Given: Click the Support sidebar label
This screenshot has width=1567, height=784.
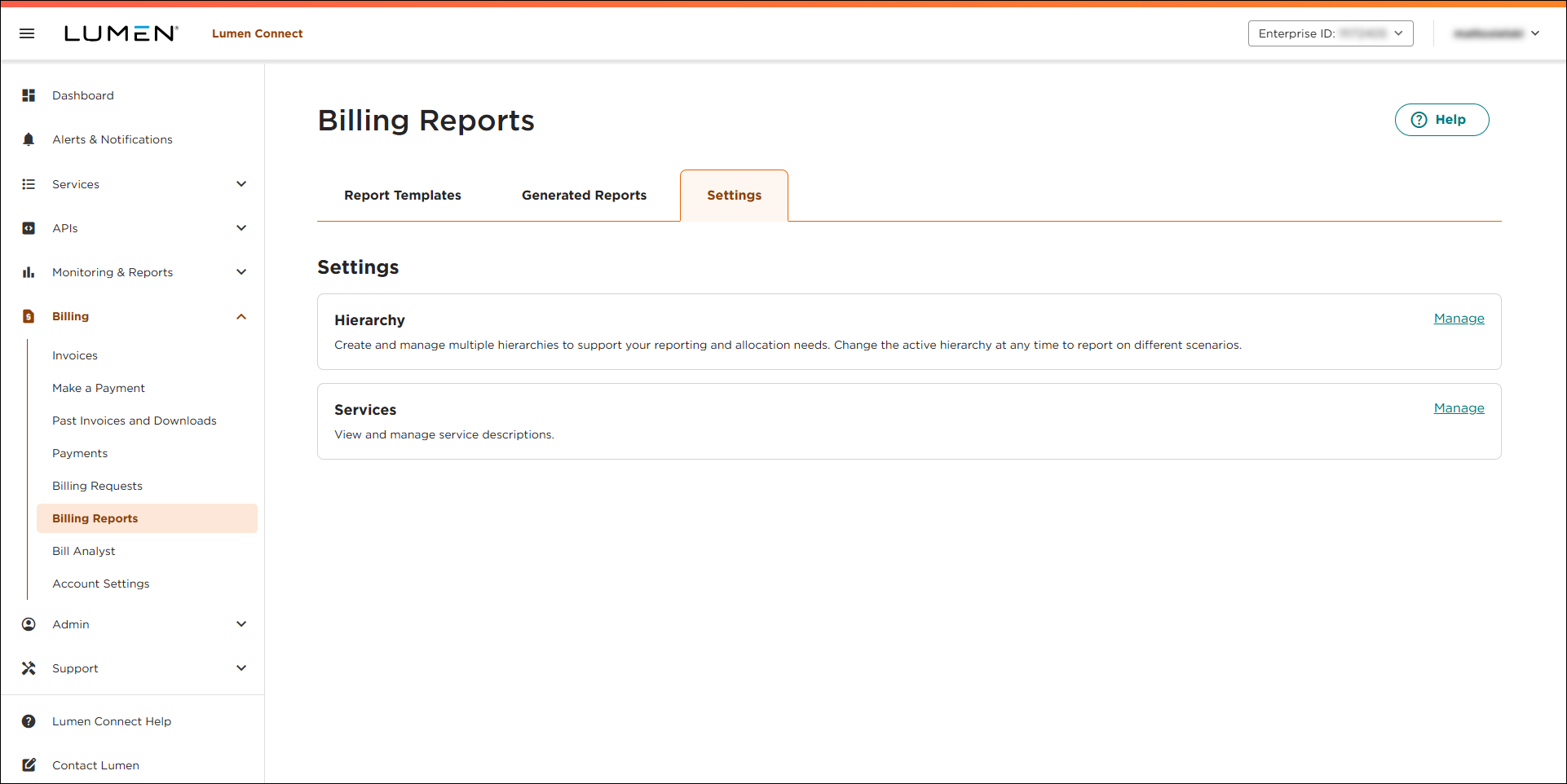Looking at the screenshot, I should [x=75, y=668].
